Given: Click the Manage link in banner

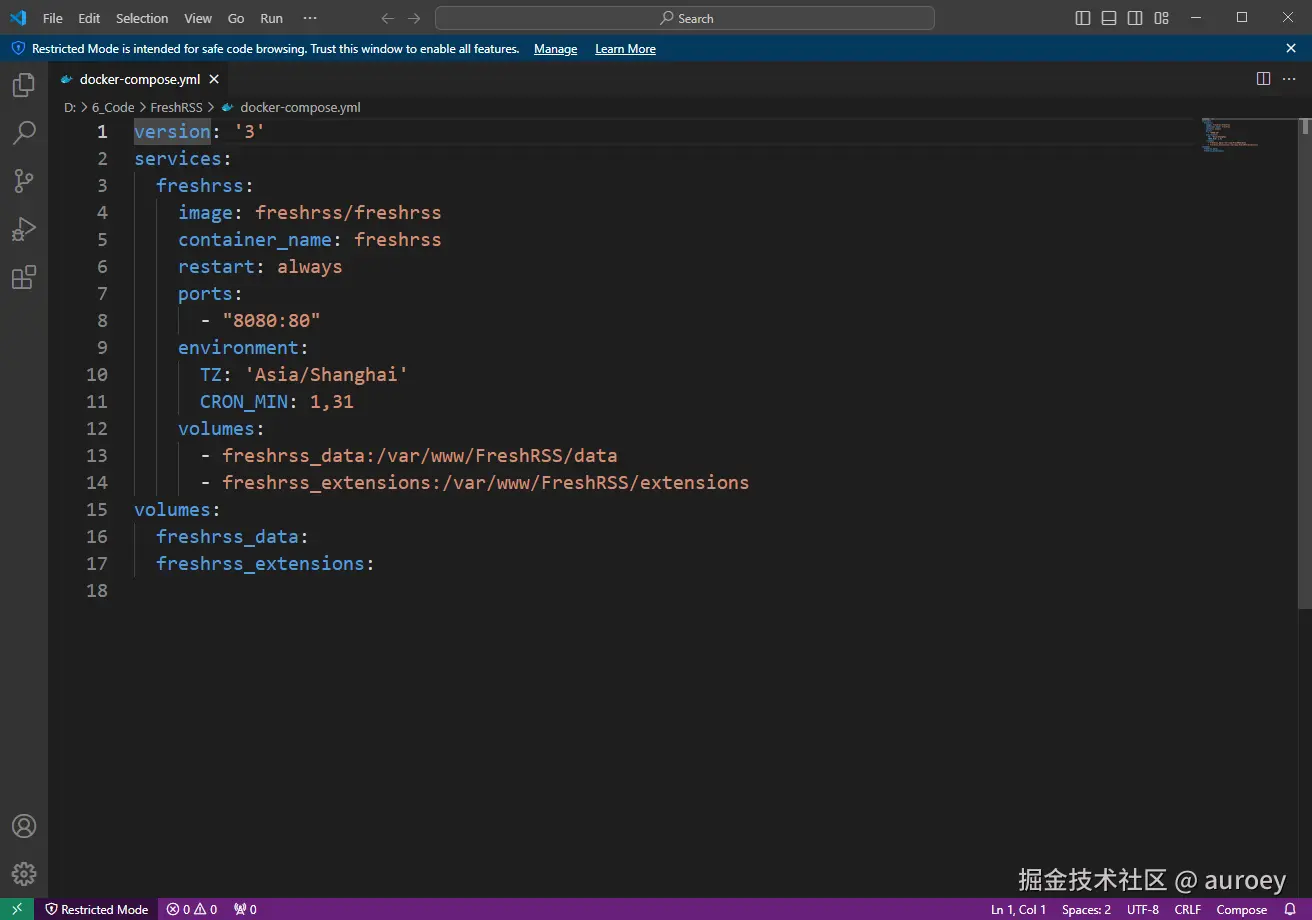Looking at the screenshot, I should (x=555, y=49).
